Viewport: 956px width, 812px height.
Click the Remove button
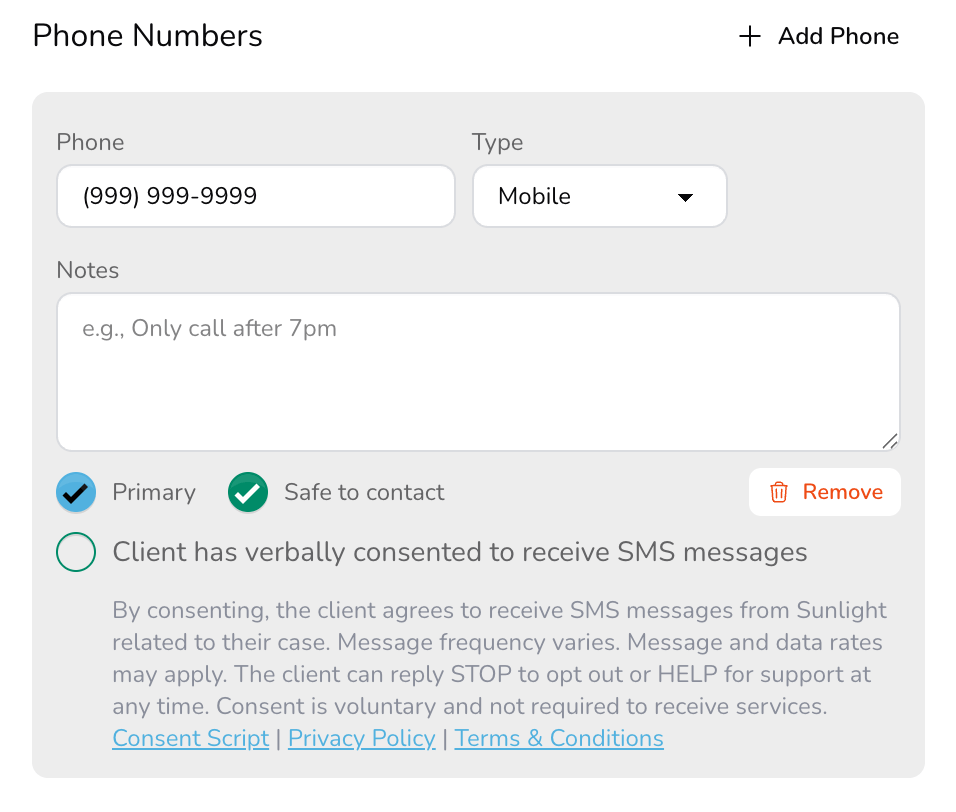tap(824, 492)
